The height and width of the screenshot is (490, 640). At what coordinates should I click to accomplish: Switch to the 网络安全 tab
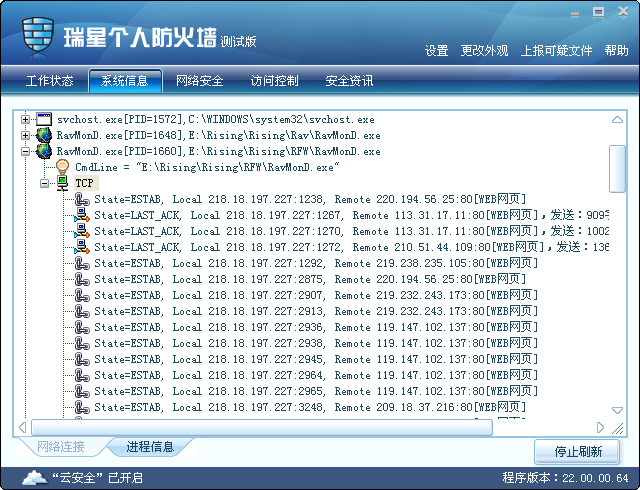(200, 80)
